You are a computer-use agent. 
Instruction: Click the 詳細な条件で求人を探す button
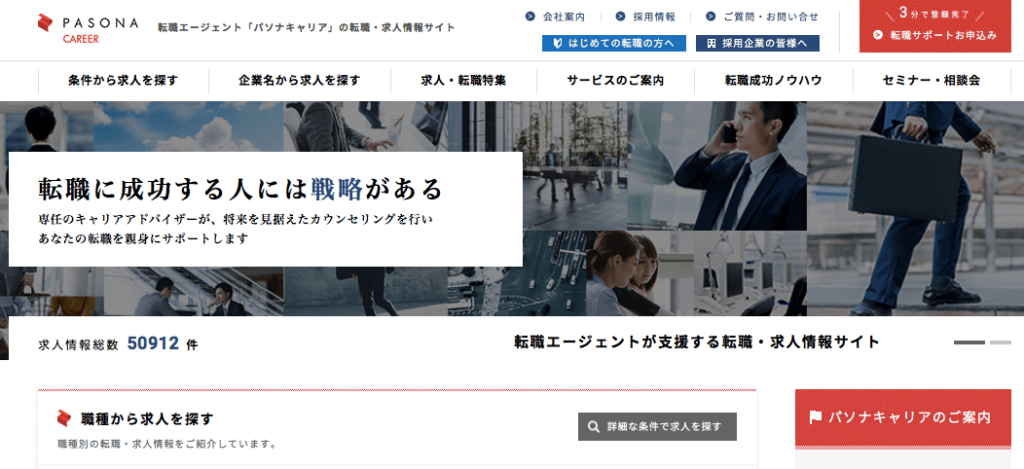tap(657, 427)
